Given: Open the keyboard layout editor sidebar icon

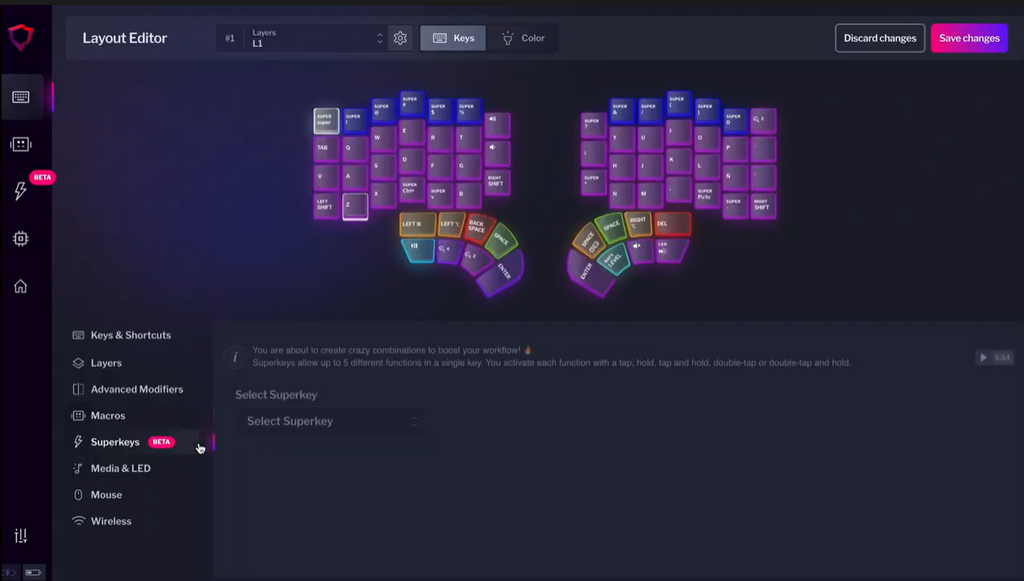Looking at the screenshot, I should (x=21, y=97).
